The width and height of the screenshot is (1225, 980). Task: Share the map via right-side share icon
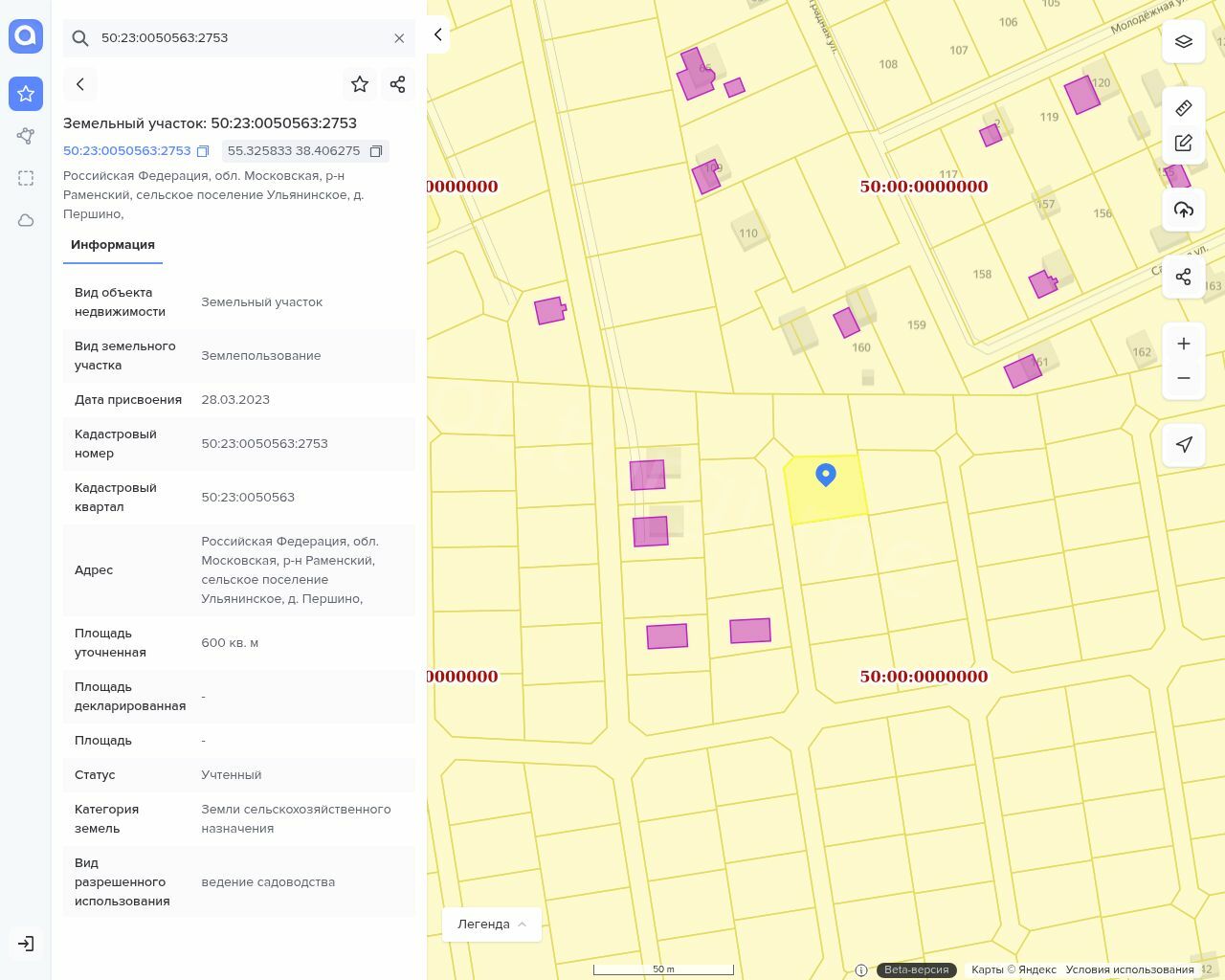1183,277
